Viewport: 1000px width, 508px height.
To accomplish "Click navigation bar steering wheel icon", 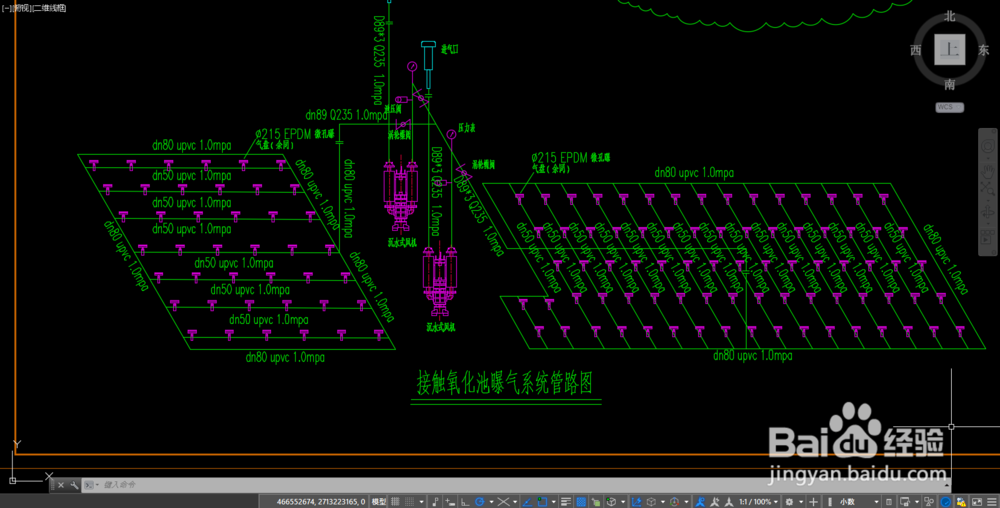I will click(x=988, y=147).
